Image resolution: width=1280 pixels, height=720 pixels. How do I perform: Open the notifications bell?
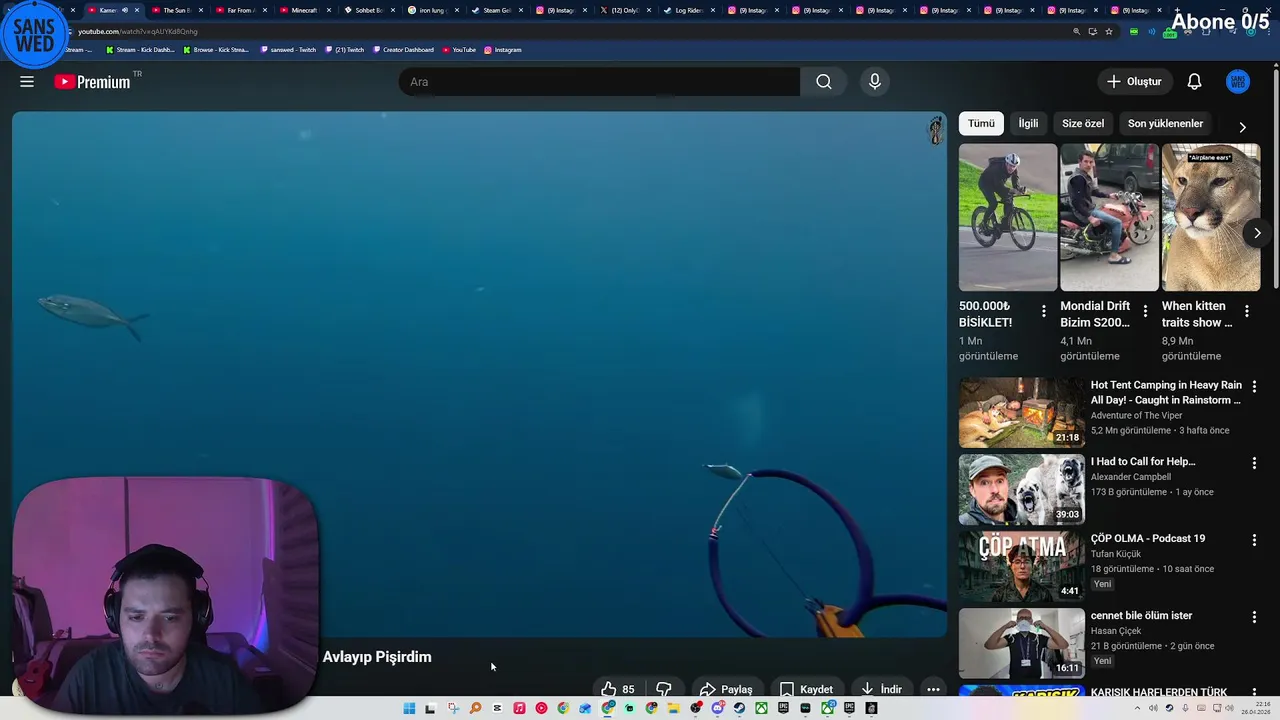[1194, 82]
